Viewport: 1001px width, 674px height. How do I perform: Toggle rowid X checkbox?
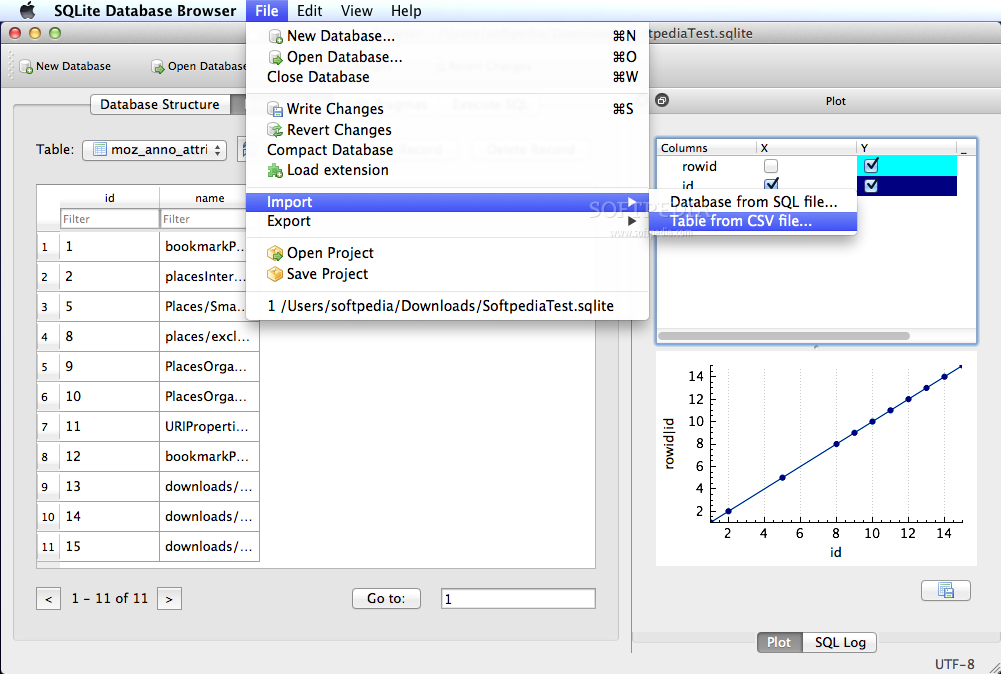pos(771,167)
